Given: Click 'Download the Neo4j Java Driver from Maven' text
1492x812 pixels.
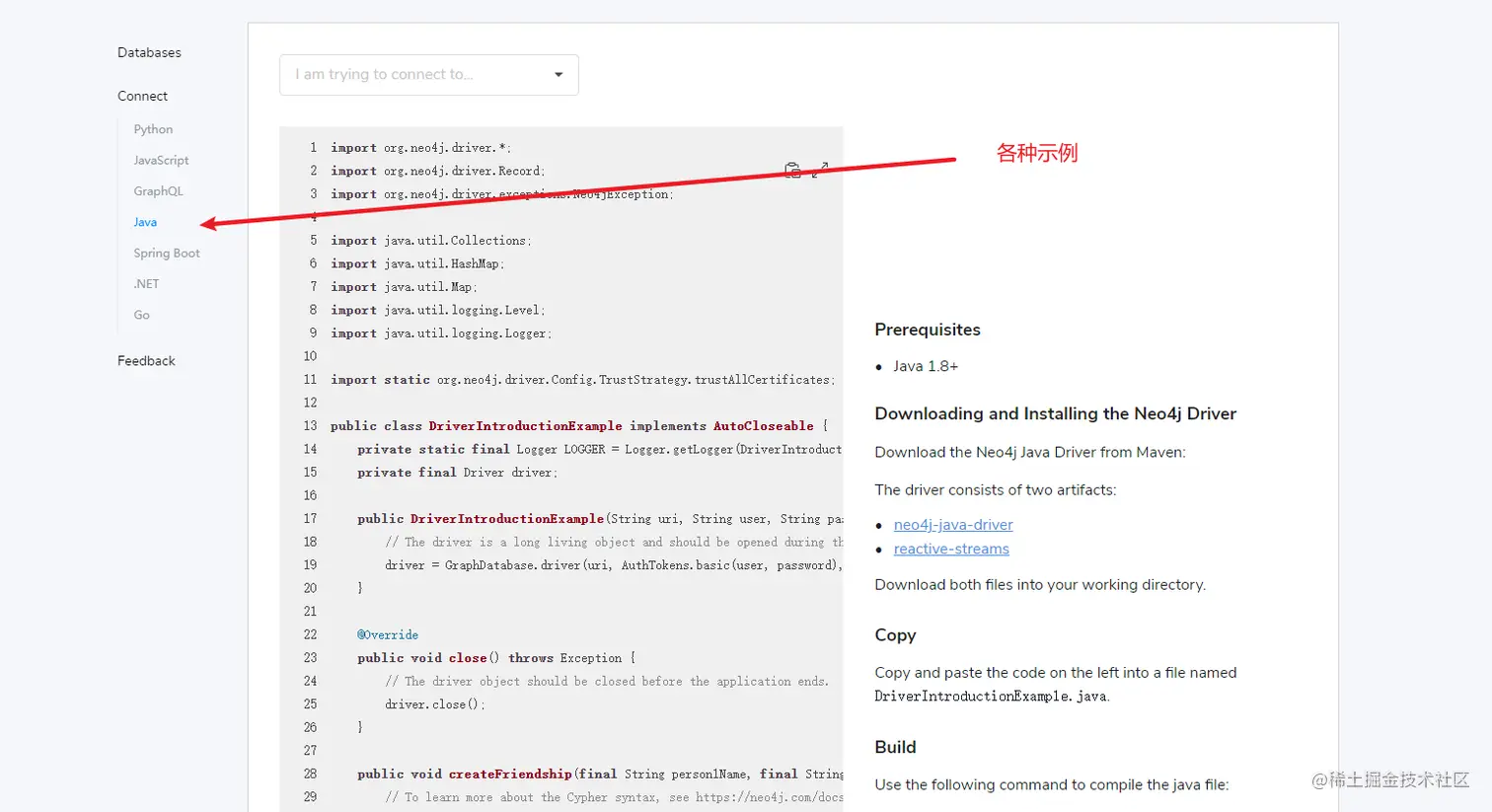Looking at the screenshot, I should click(x=1030, y=453).
